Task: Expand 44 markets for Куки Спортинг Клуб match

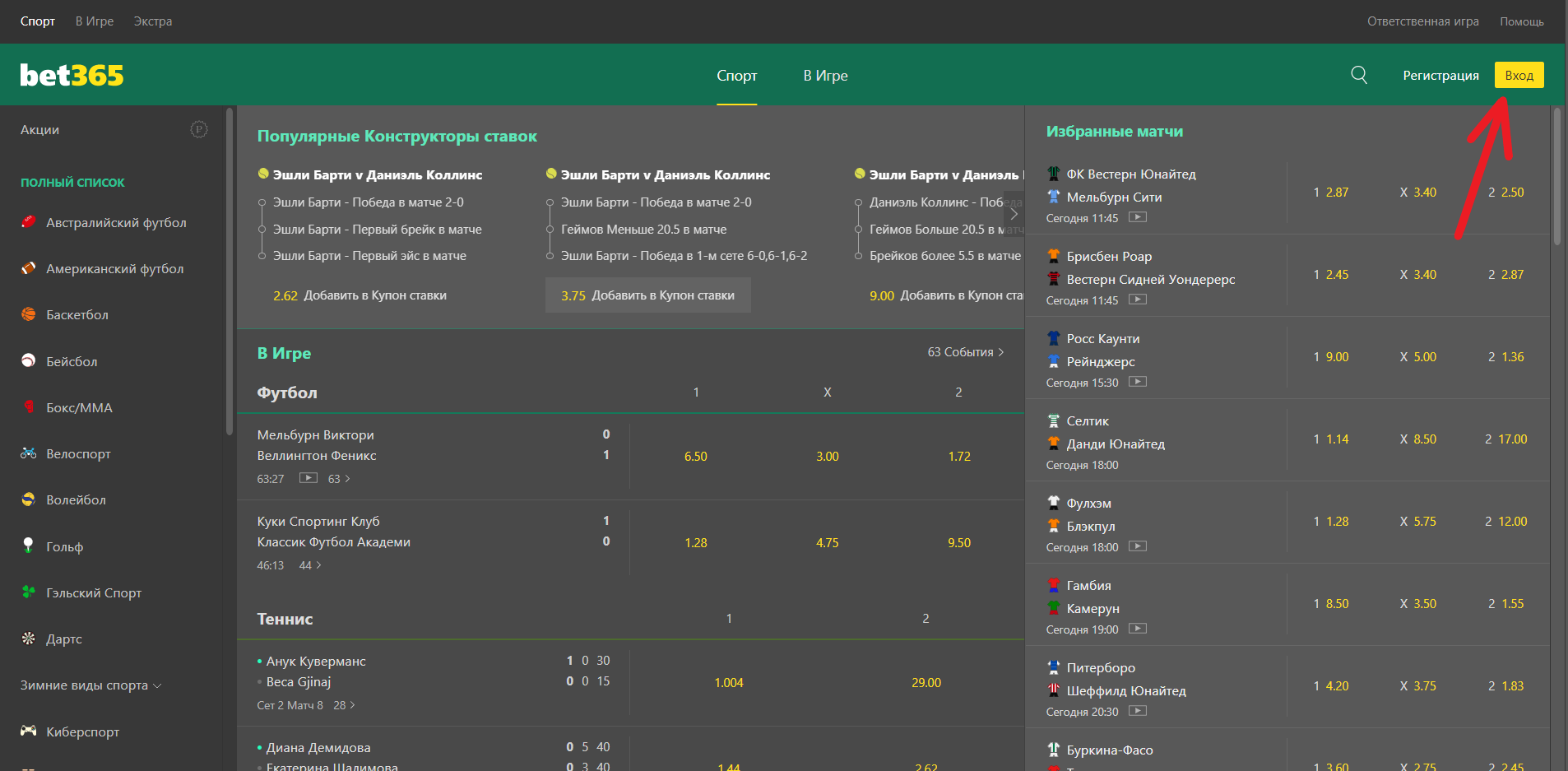Action: 310,565
